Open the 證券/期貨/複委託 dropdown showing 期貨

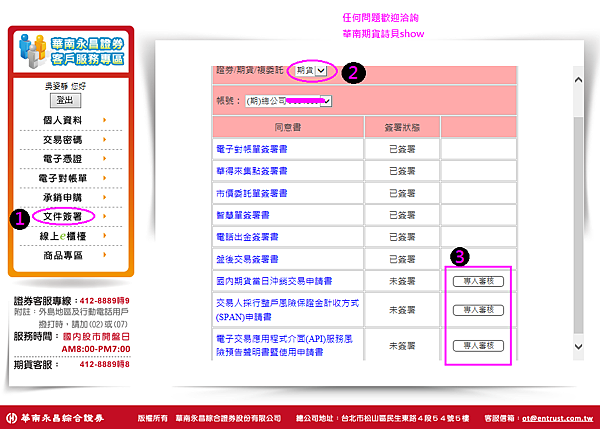311,70
